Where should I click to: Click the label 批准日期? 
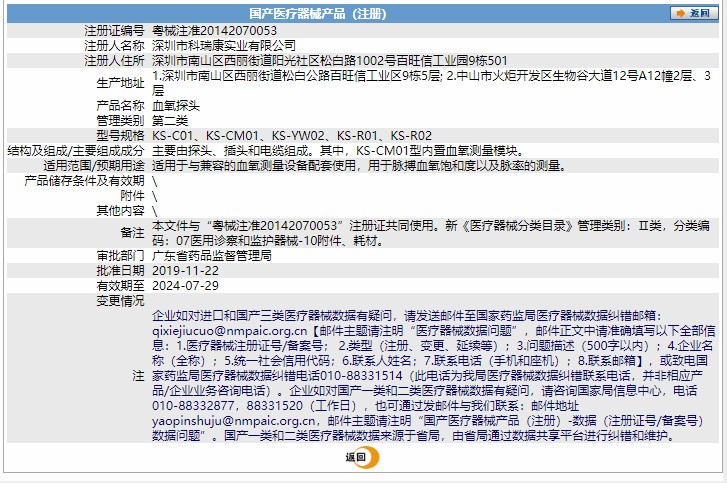coord(120,271)
